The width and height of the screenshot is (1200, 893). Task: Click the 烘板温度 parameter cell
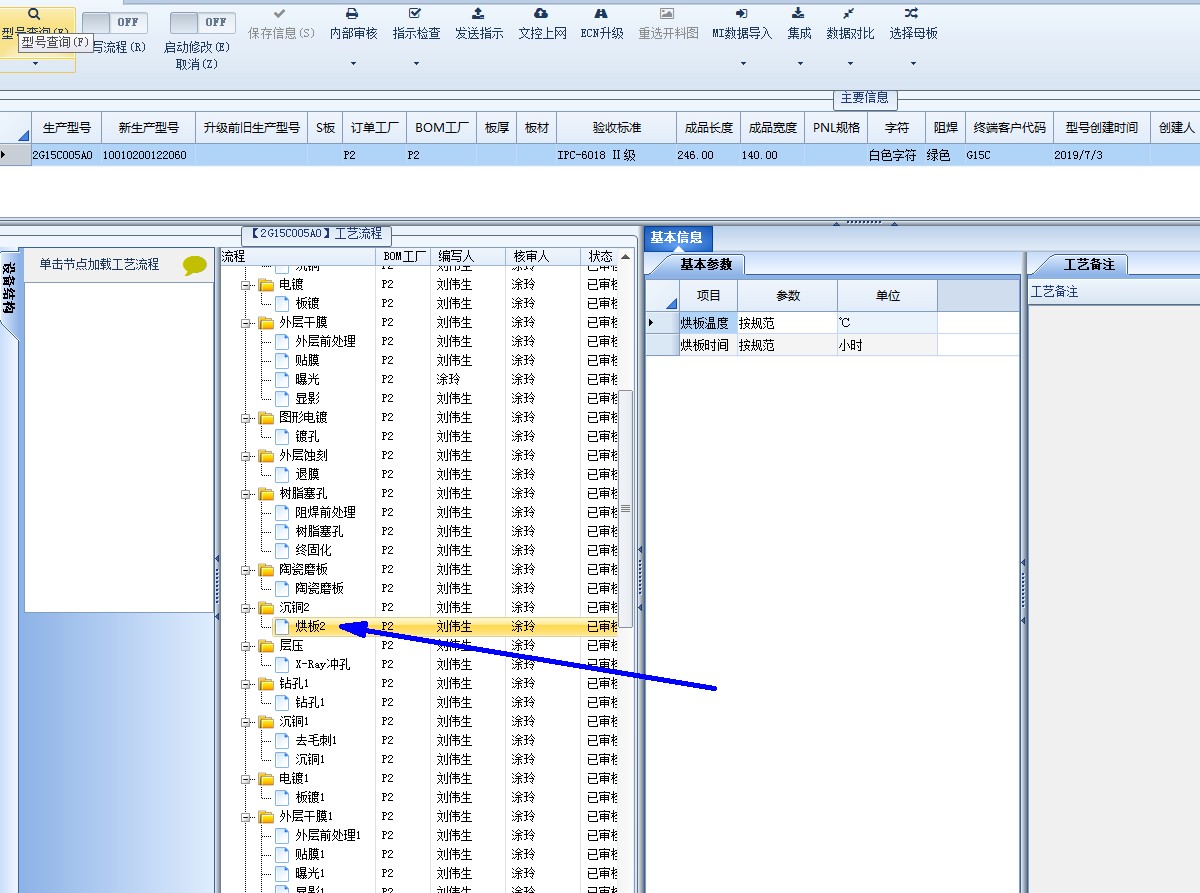707,323
